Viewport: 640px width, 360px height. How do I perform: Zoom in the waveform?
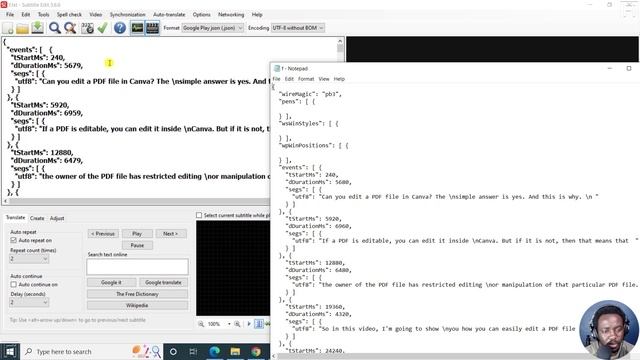click(237, 324)
